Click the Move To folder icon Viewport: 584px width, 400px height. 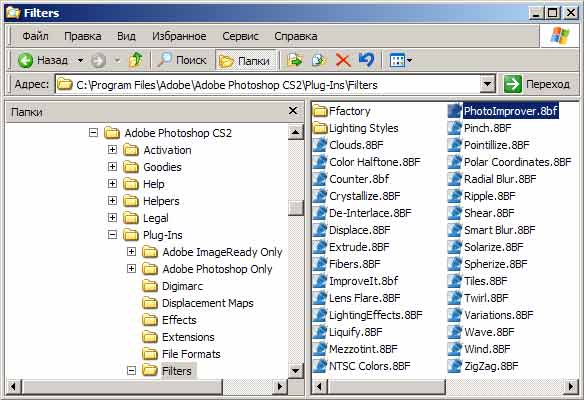[295, 60]
